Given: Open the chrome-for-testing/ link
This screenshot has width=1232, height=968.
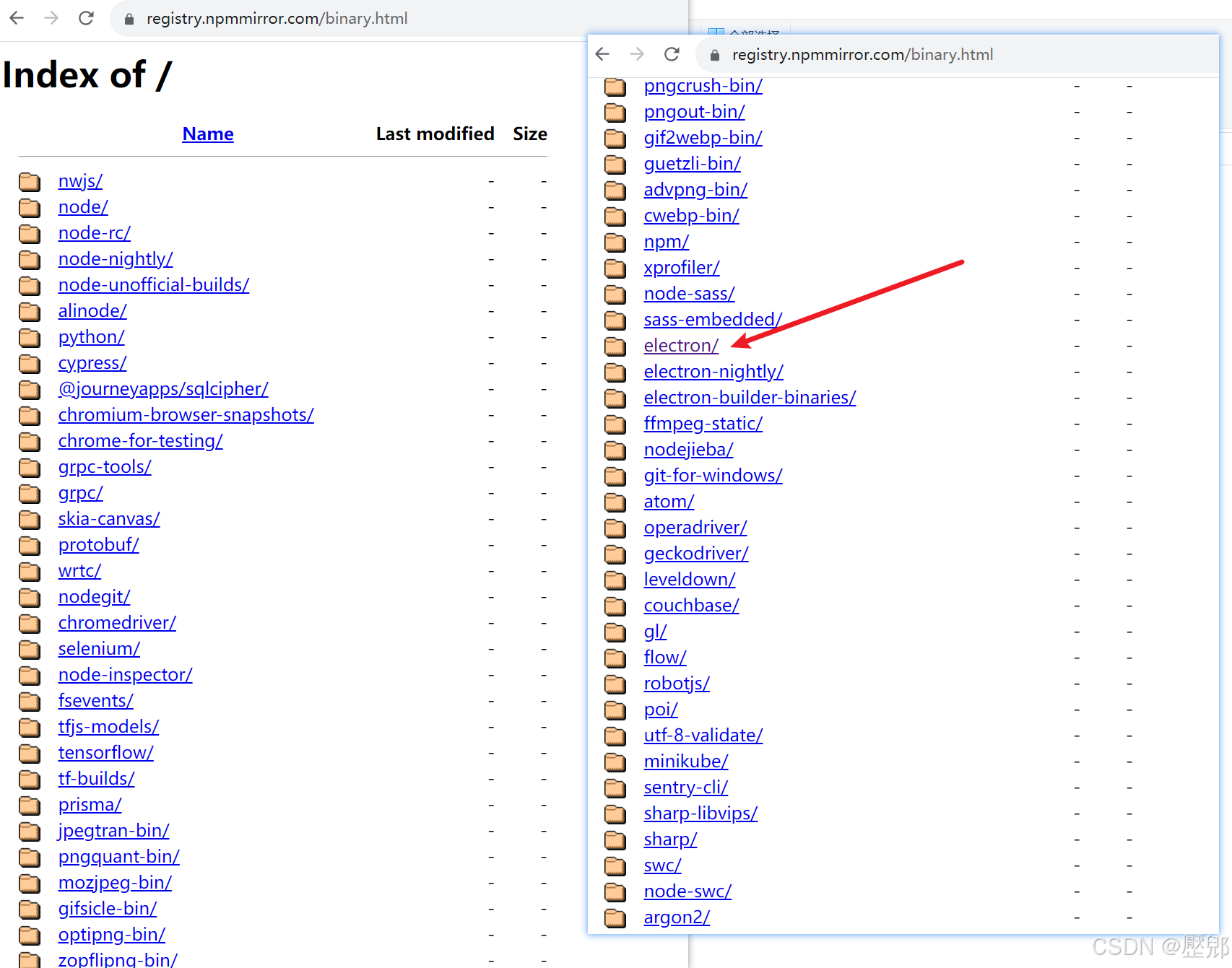Looking at the screenshot, I should click(x=141, y=441).
